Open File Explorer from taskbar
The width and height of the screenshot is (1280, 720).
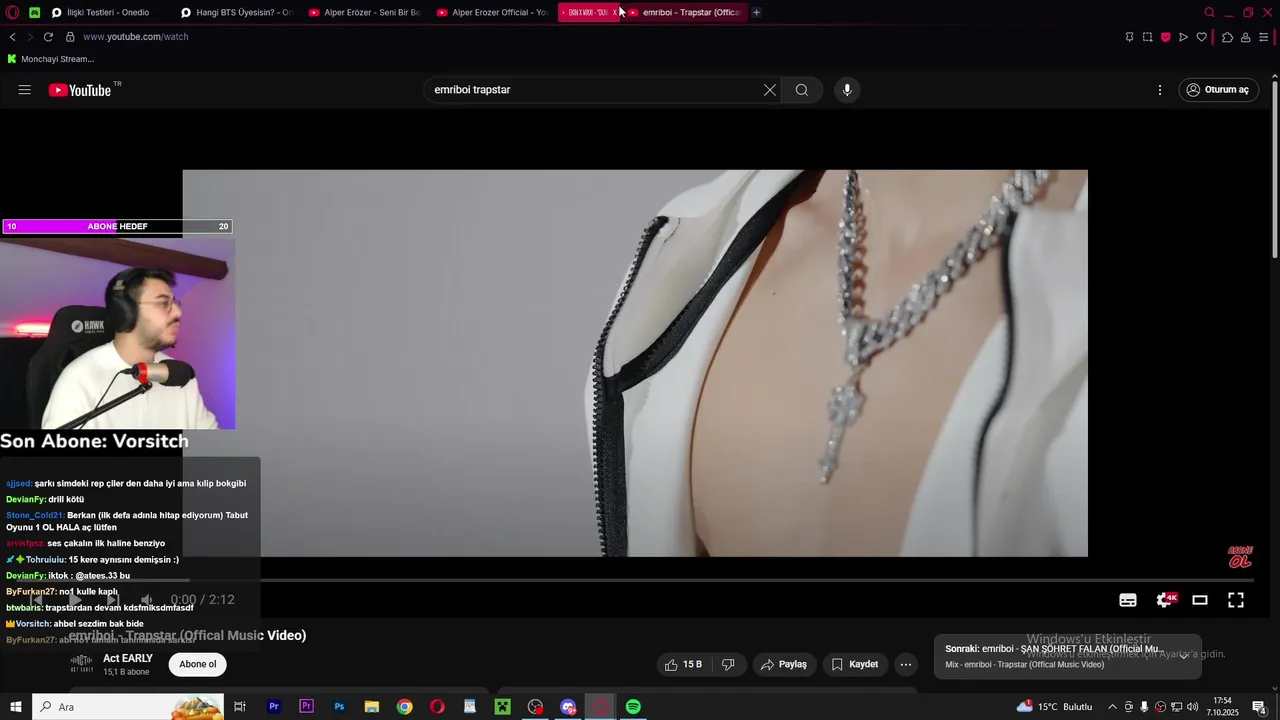(372, 707)
